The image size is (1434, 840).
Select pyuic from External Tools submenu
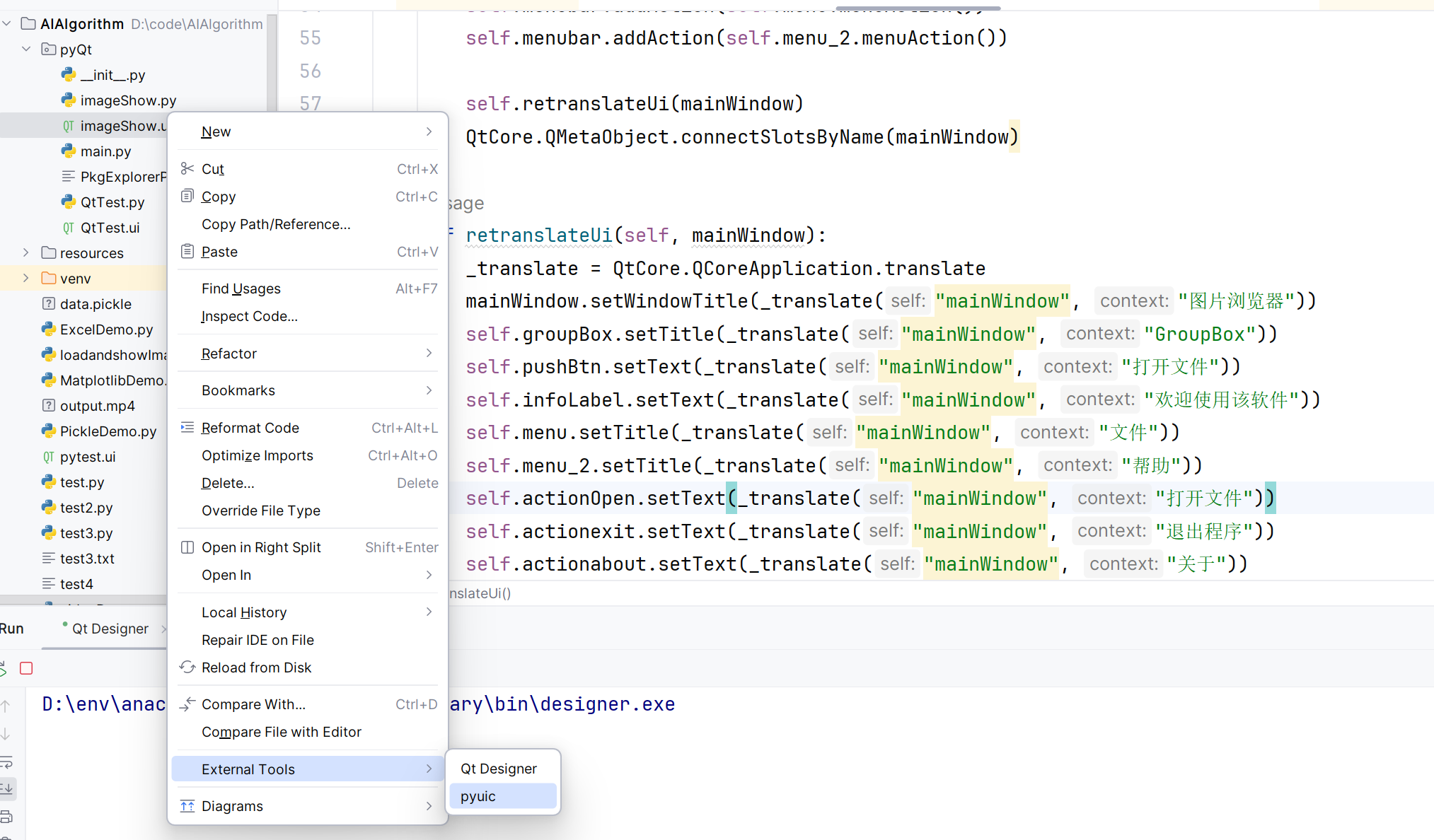pyautogui.click(x=478, y=796)
